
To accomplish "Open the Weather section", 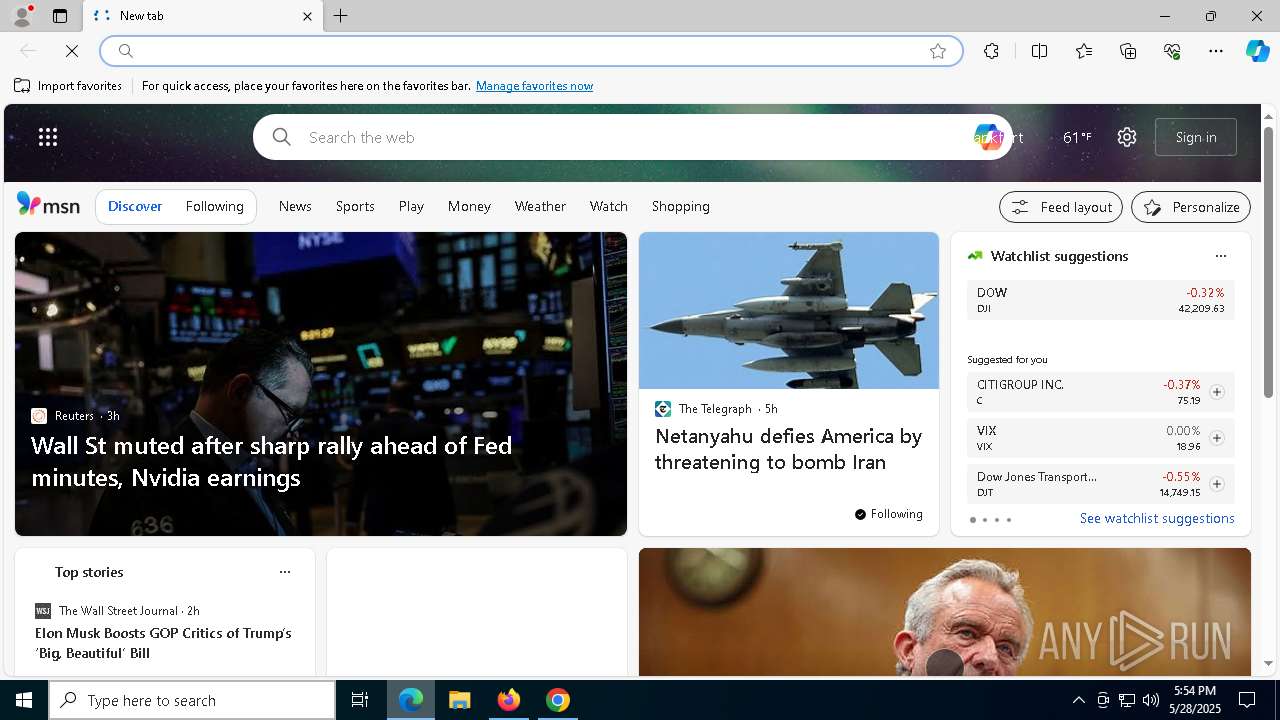I will [x=540, y=206].
